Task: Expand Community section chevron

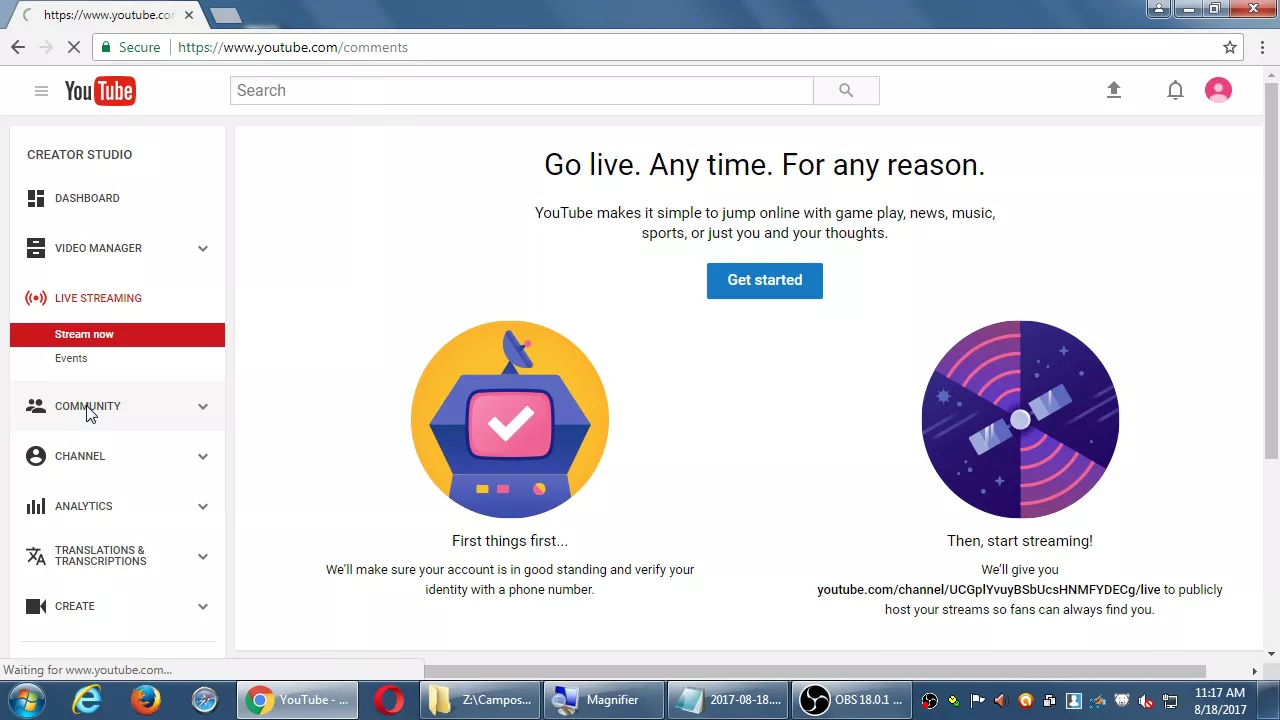Action: point(203,406)
